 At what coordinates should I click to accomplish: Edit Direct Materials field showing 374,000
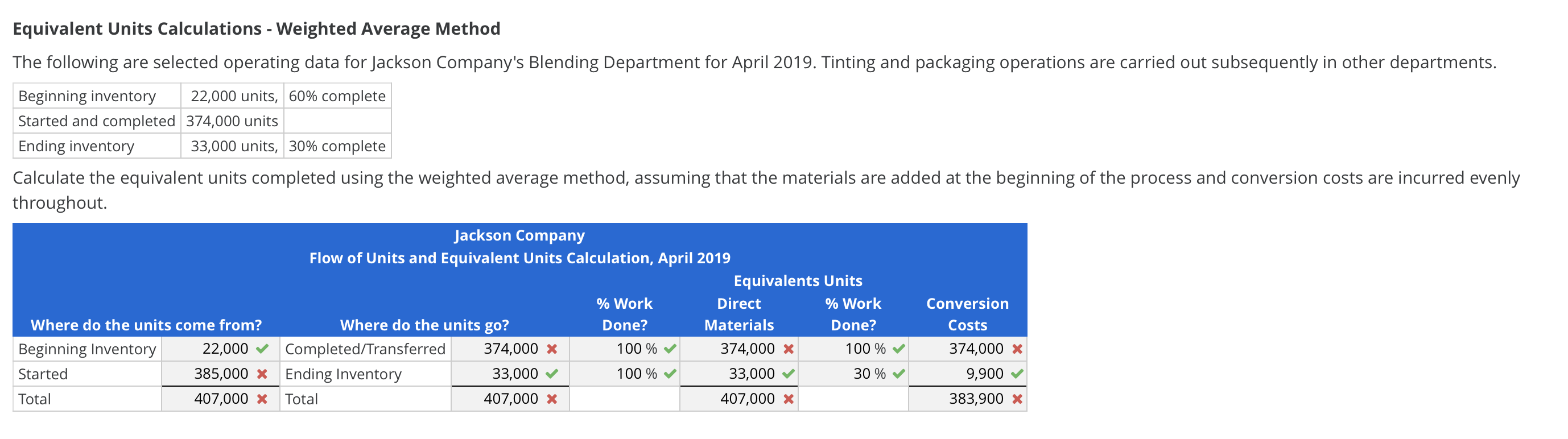click(739, 349)
